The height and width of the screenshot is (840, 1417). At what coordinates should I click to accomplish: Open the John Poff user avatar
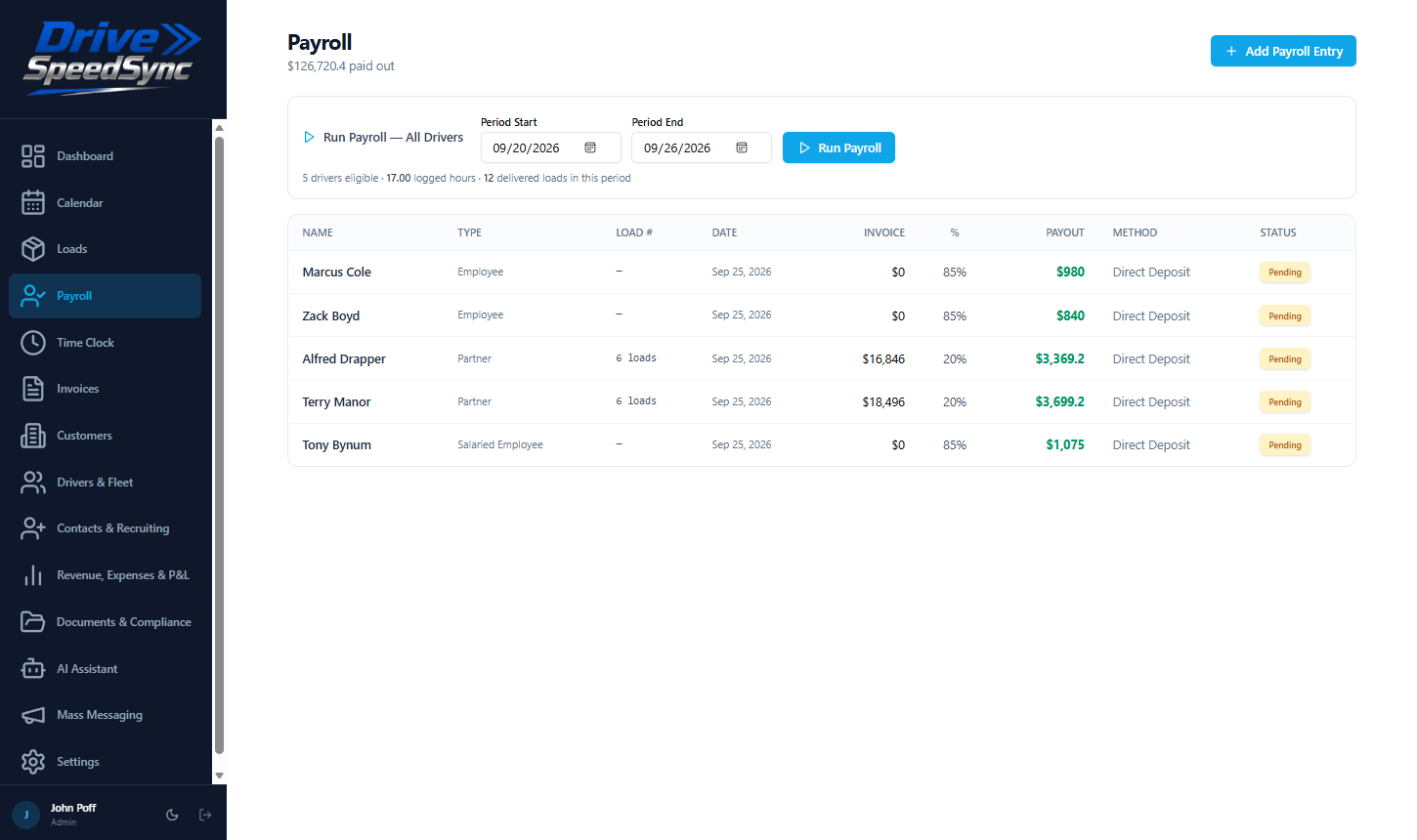(26, 815)
